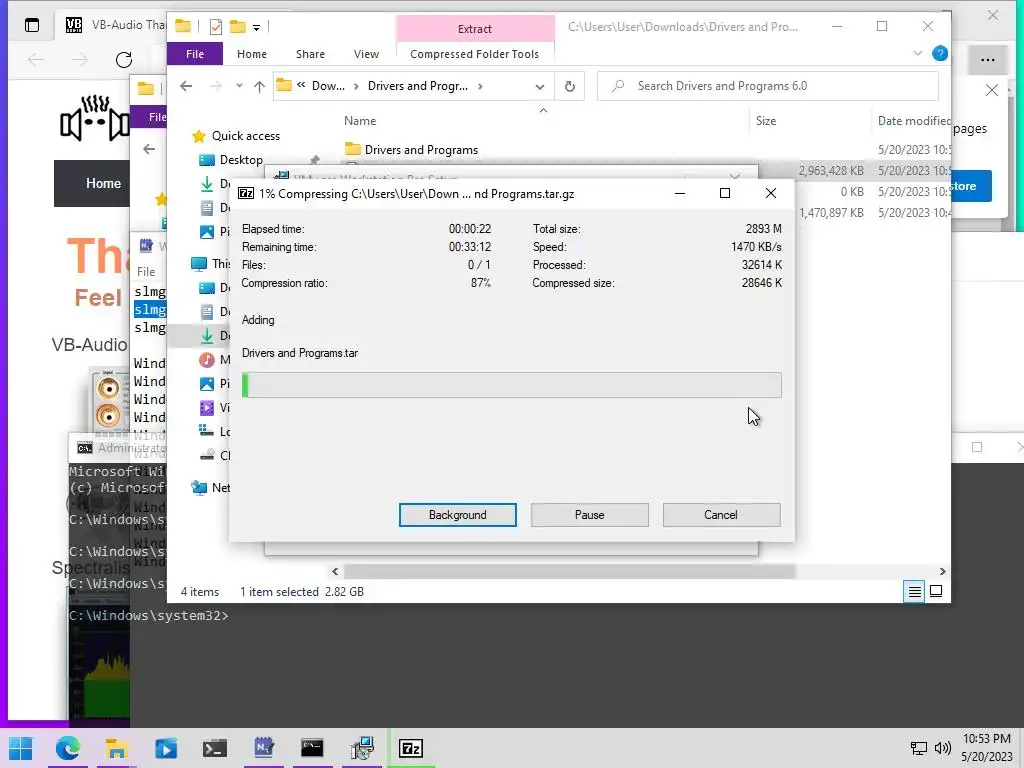Open the network tray icon
The image size is (1024, 768).
coord(919,748)
